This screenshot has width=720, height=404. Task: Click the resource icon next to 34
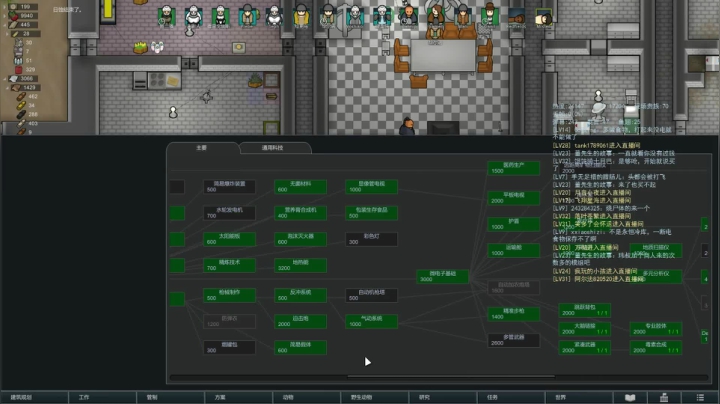tap(21, 105)
